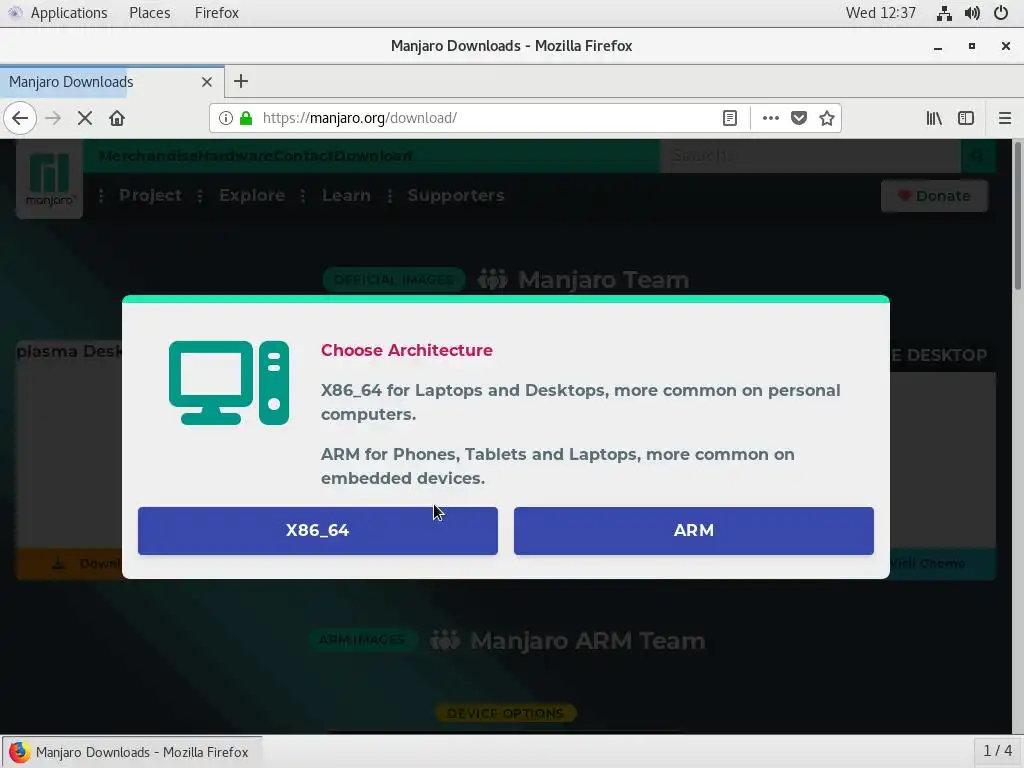1024x768 pixels.
Task: Select the Manjaro Downloads tab
Action: click(112, 82)
